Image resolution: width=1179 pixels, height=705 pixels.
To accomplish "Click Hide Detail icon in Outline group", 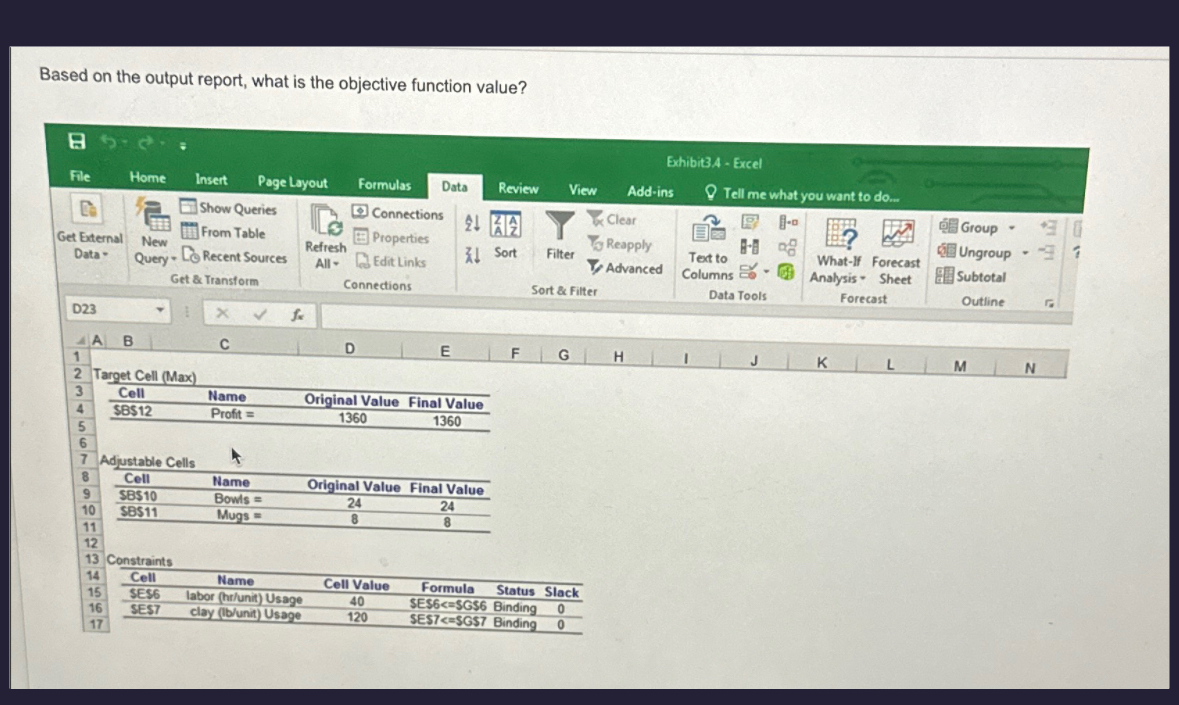I will [x=1047, y=253].
